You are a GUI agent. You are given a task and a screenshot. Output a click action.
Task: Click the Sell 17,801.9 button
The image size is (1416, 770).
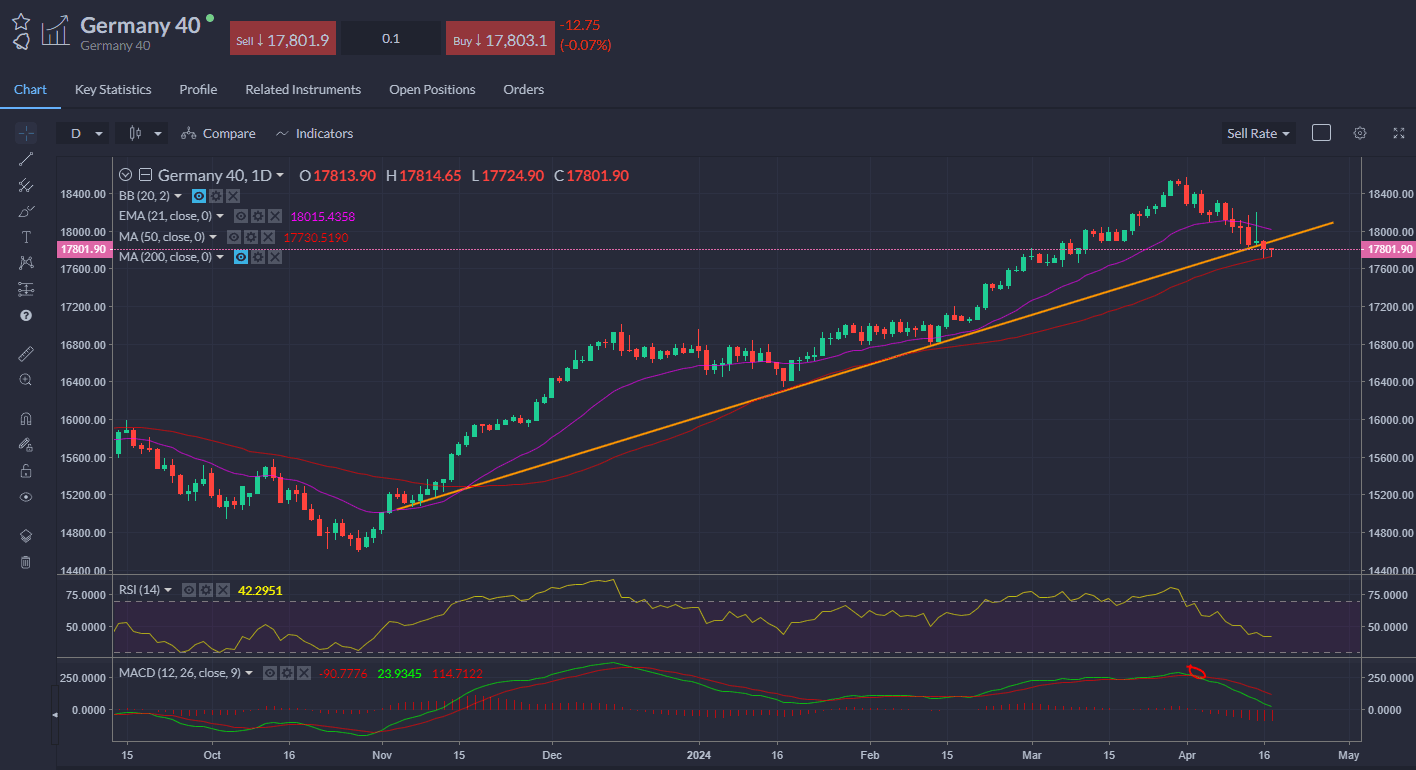click(x=283, y=39)
